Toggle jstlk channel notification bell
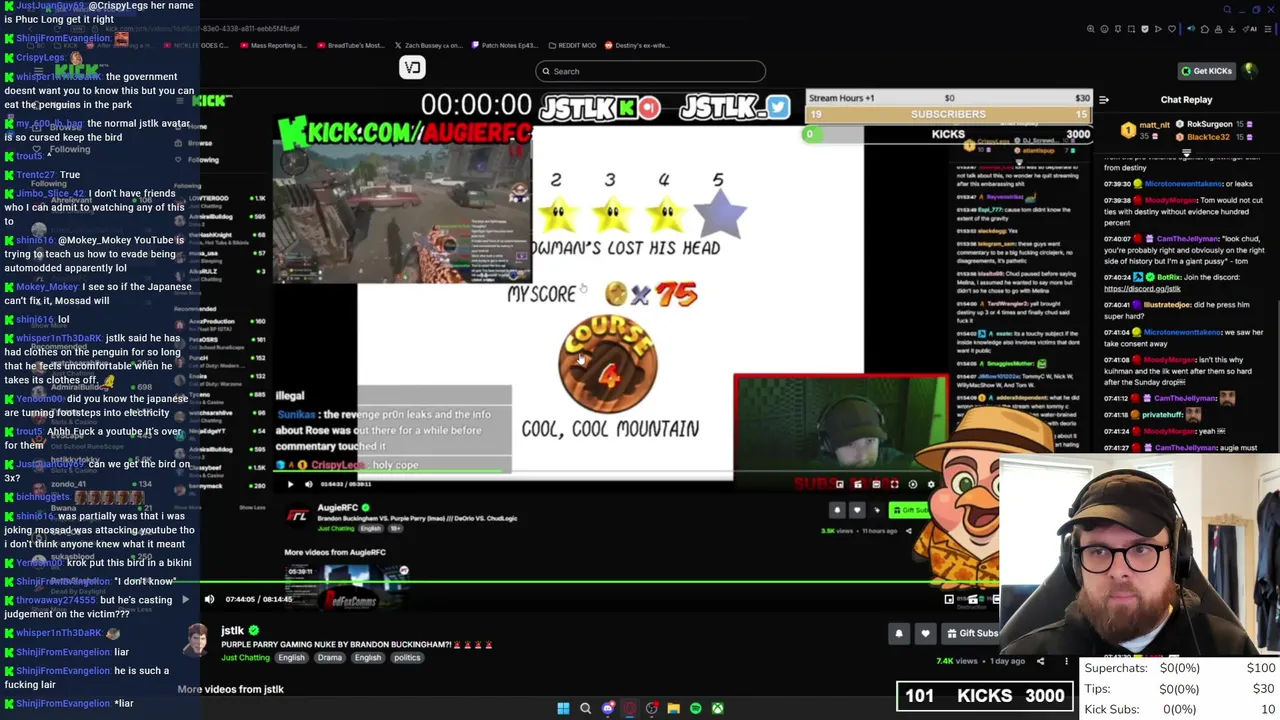1280x720 pixels. tap(899, 633)
